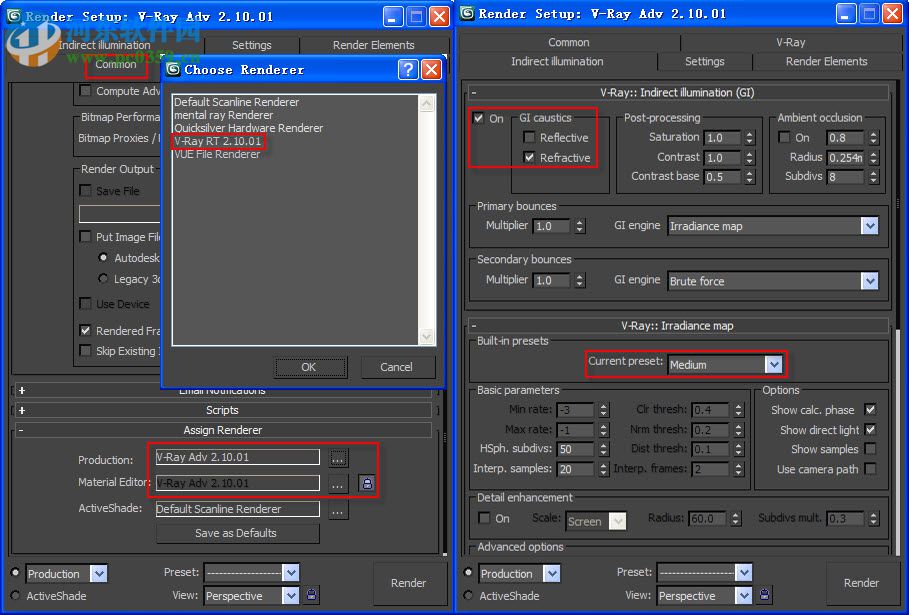
Task: Adjust HSph. subdivs spinner
Action: point(603,449)
